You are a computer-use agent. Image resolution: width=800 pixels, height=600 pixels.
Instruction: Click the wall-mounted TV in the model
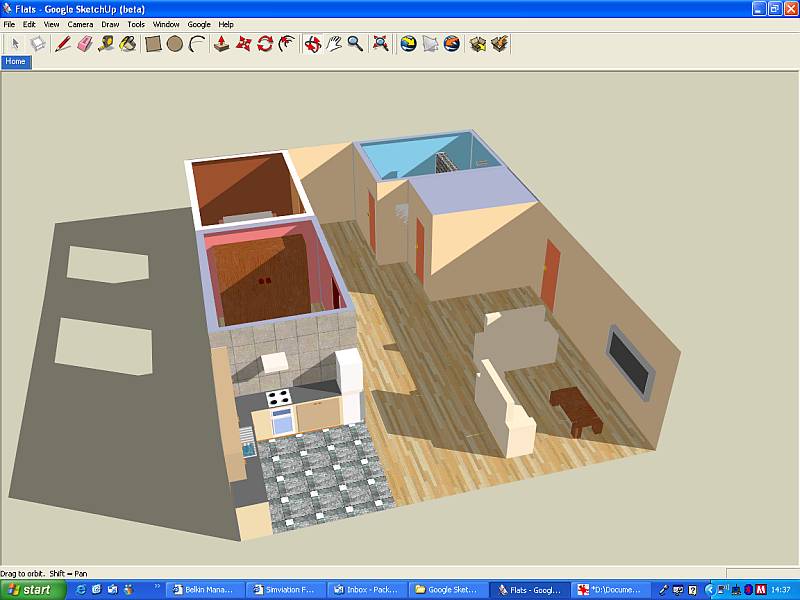point(630,360)
